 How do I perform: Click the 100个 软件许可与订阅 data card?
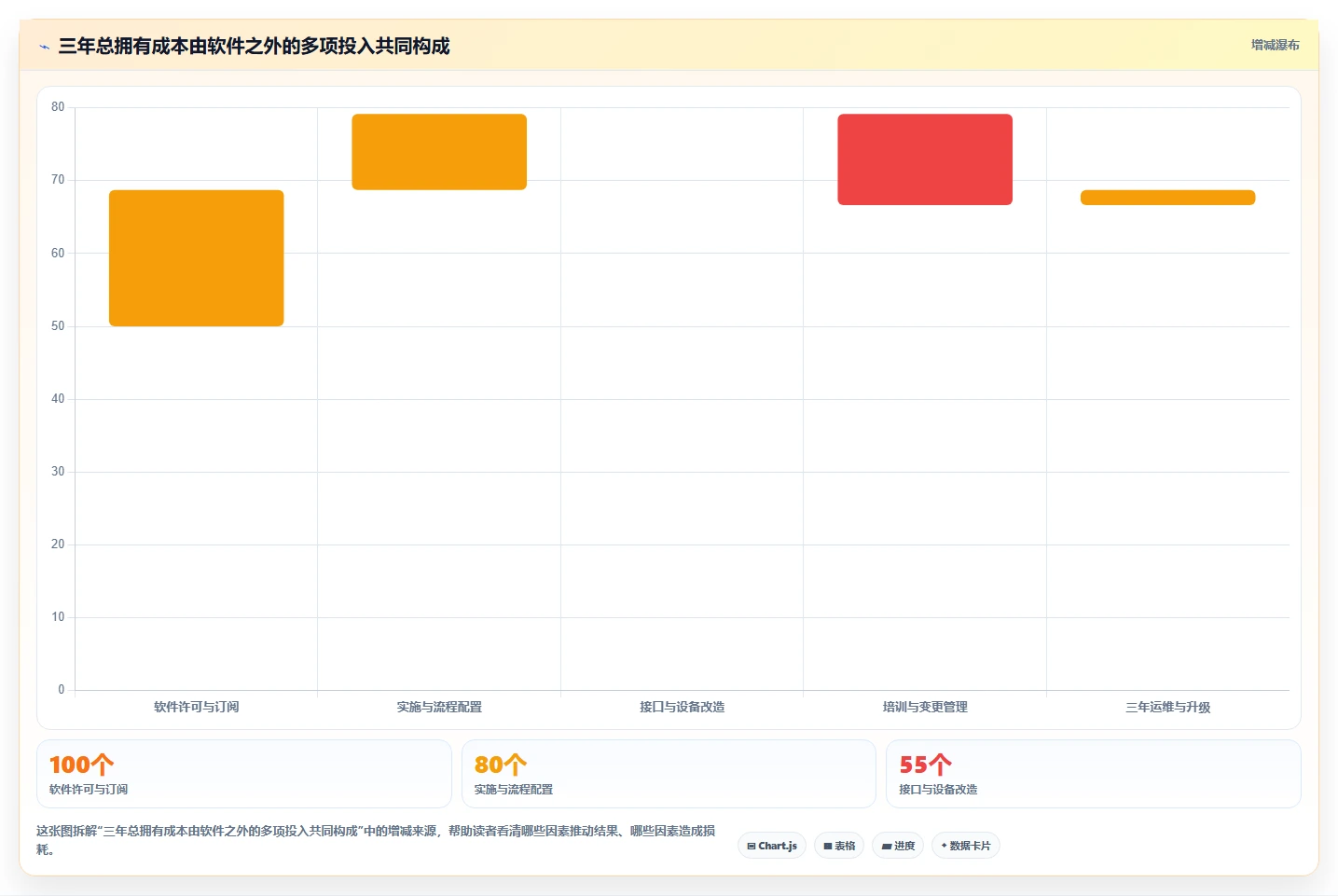[244, 774]
